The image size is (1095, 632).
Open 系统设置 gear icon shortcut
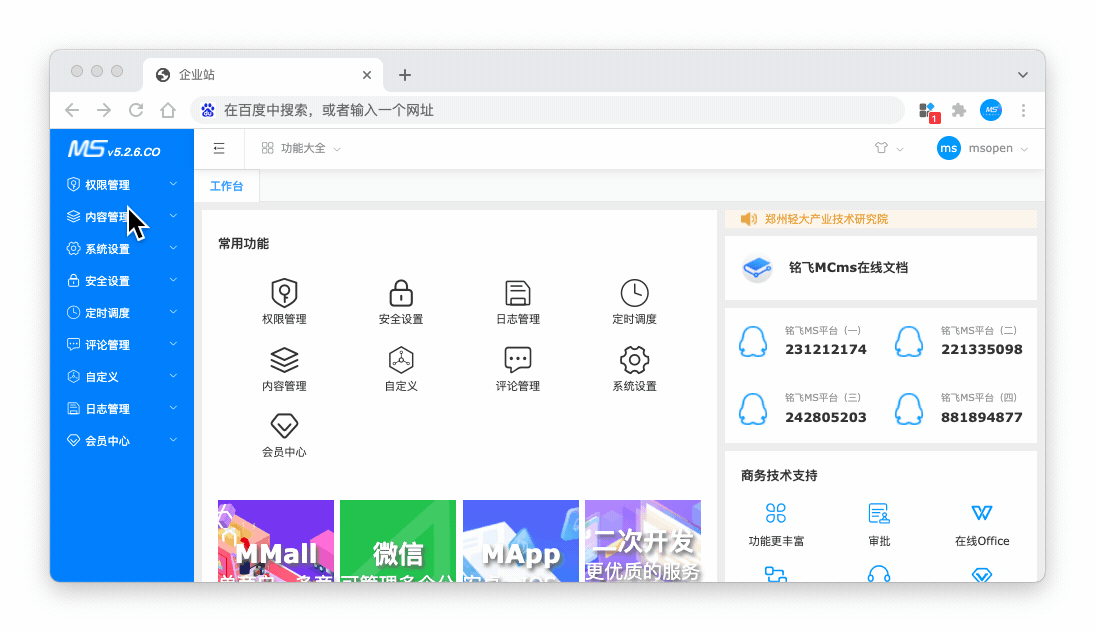634,360
